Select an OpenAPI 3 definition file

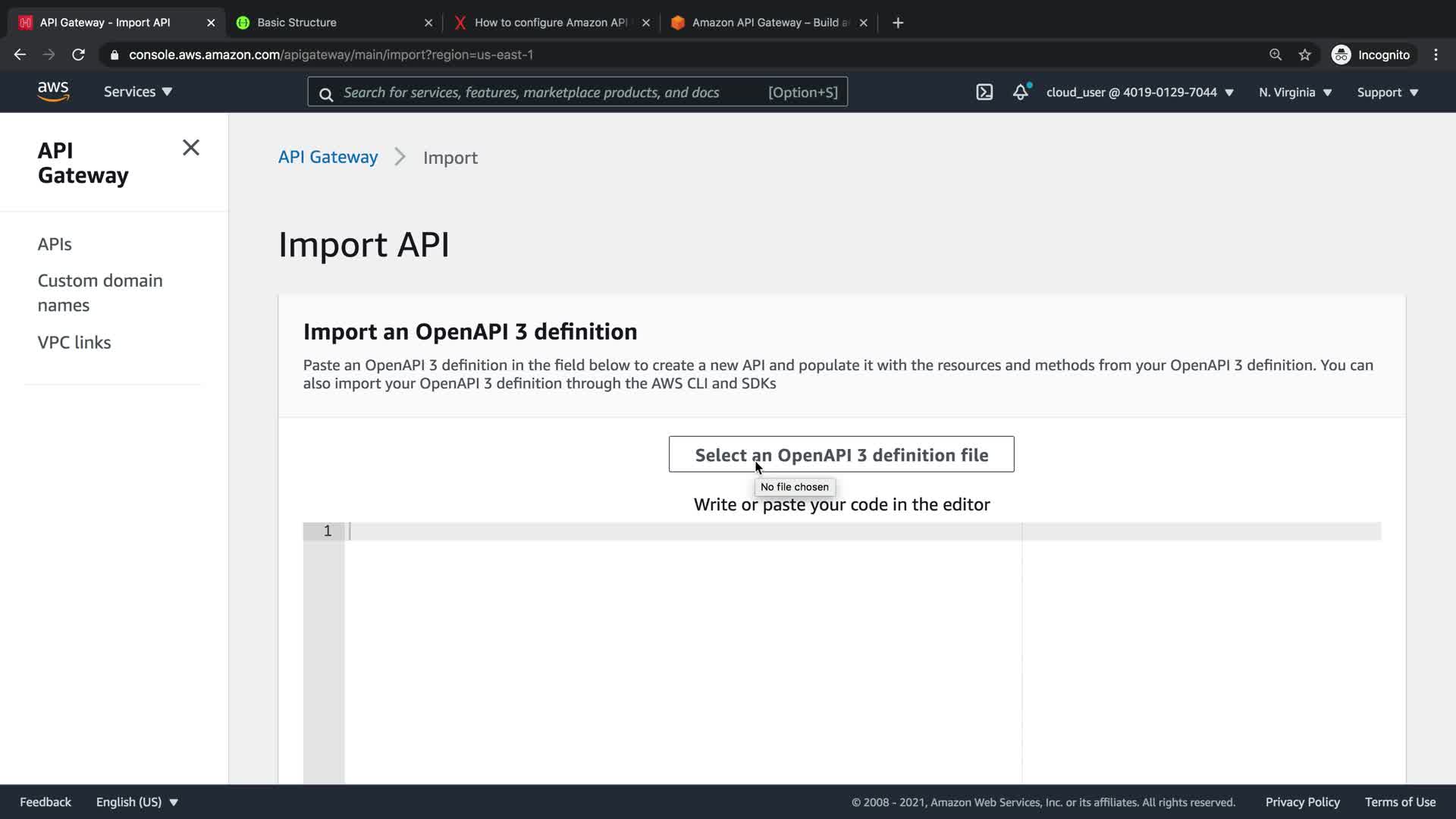pyautogui.click(x=841, y=454)
